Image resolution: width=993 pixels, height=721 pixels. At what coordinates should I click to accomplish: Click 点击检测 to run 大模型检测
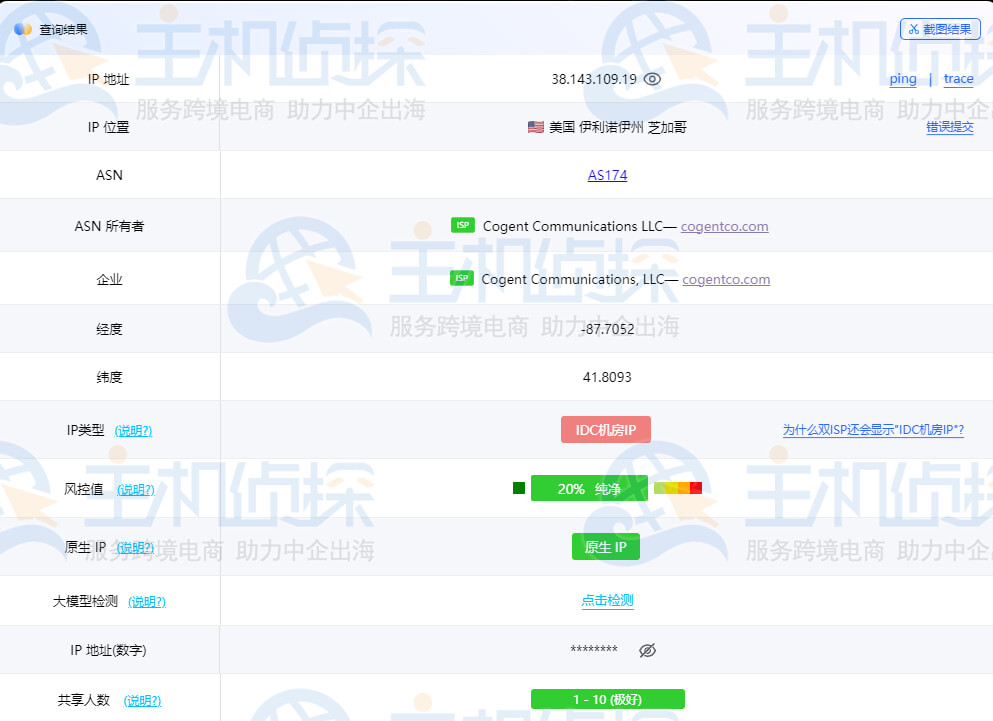(606, 600)
